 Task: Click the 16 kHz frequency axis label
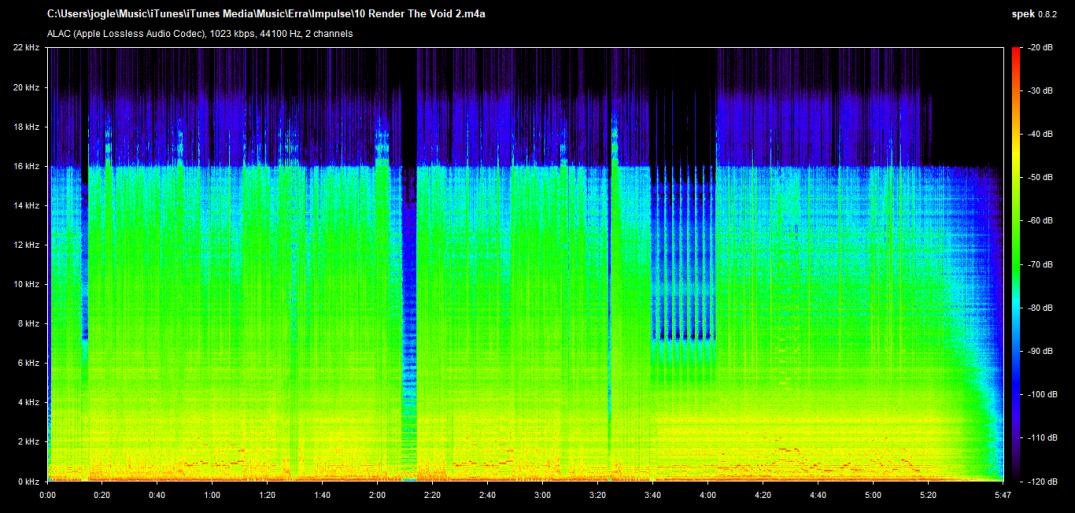(27, 166)
